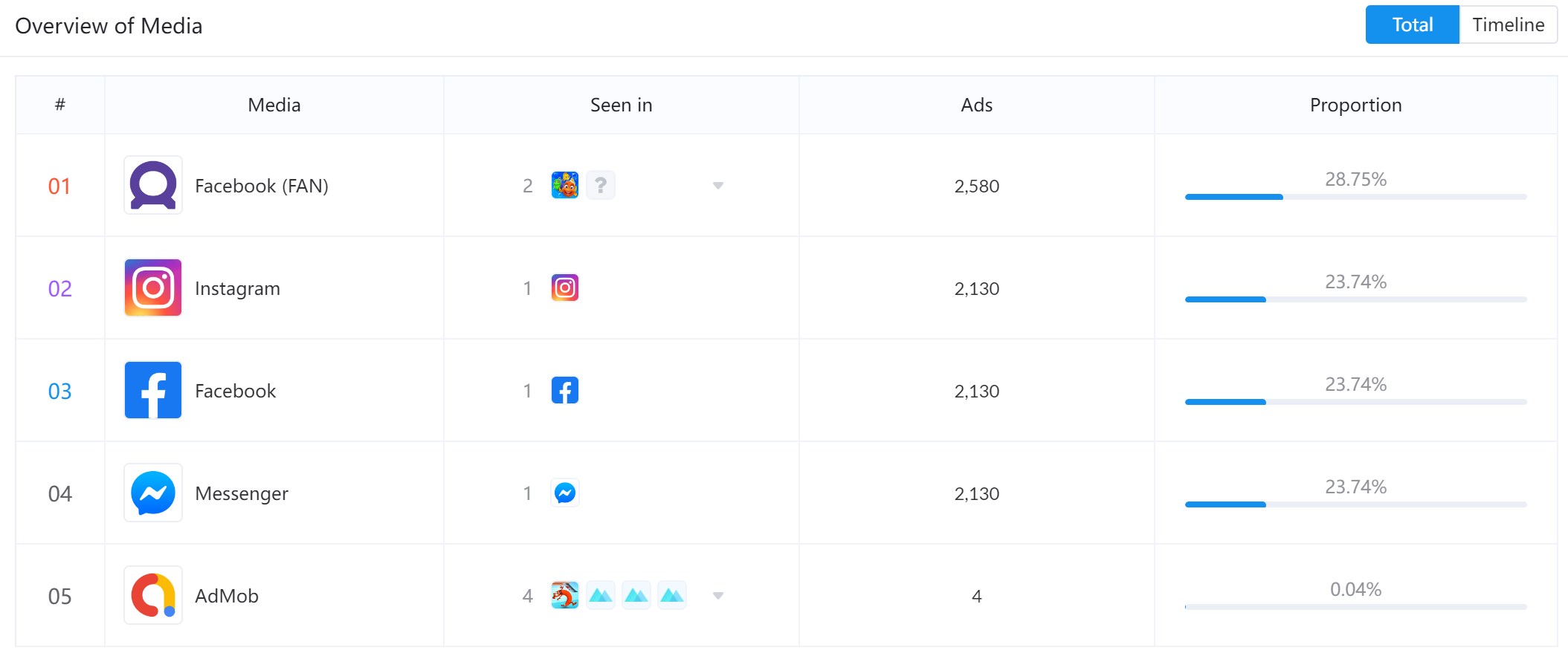Switch to the Total view
Viewport: 1568px width, 659px height.
coord(1413,25)
